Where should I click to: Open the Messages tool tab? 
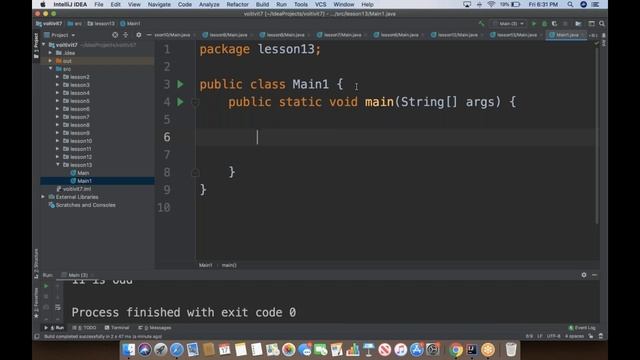pos(155,328)
